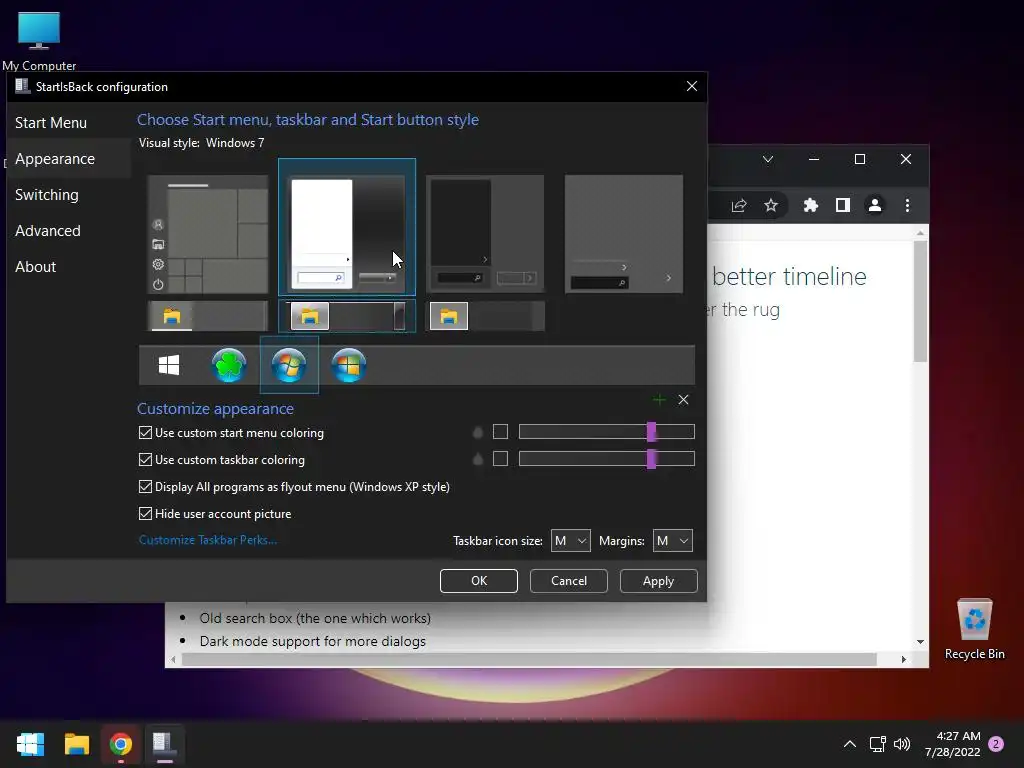Screen dimensions: 1024x768
Task: Open the clock showing 4:27 AM
Action: pyautogui.click(x=952, y=744)
